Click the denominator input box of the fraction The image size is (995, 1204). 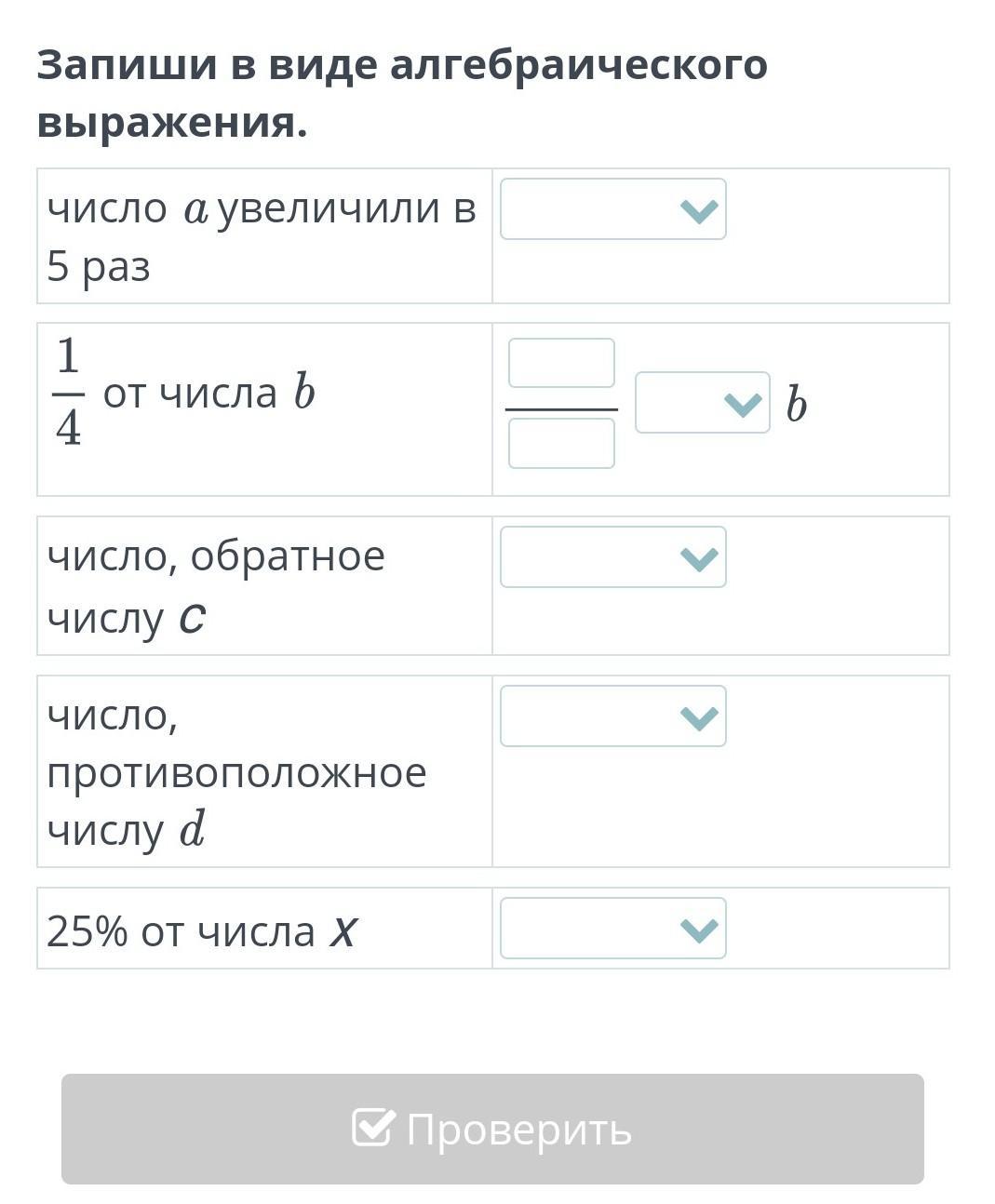pos(561,443)
